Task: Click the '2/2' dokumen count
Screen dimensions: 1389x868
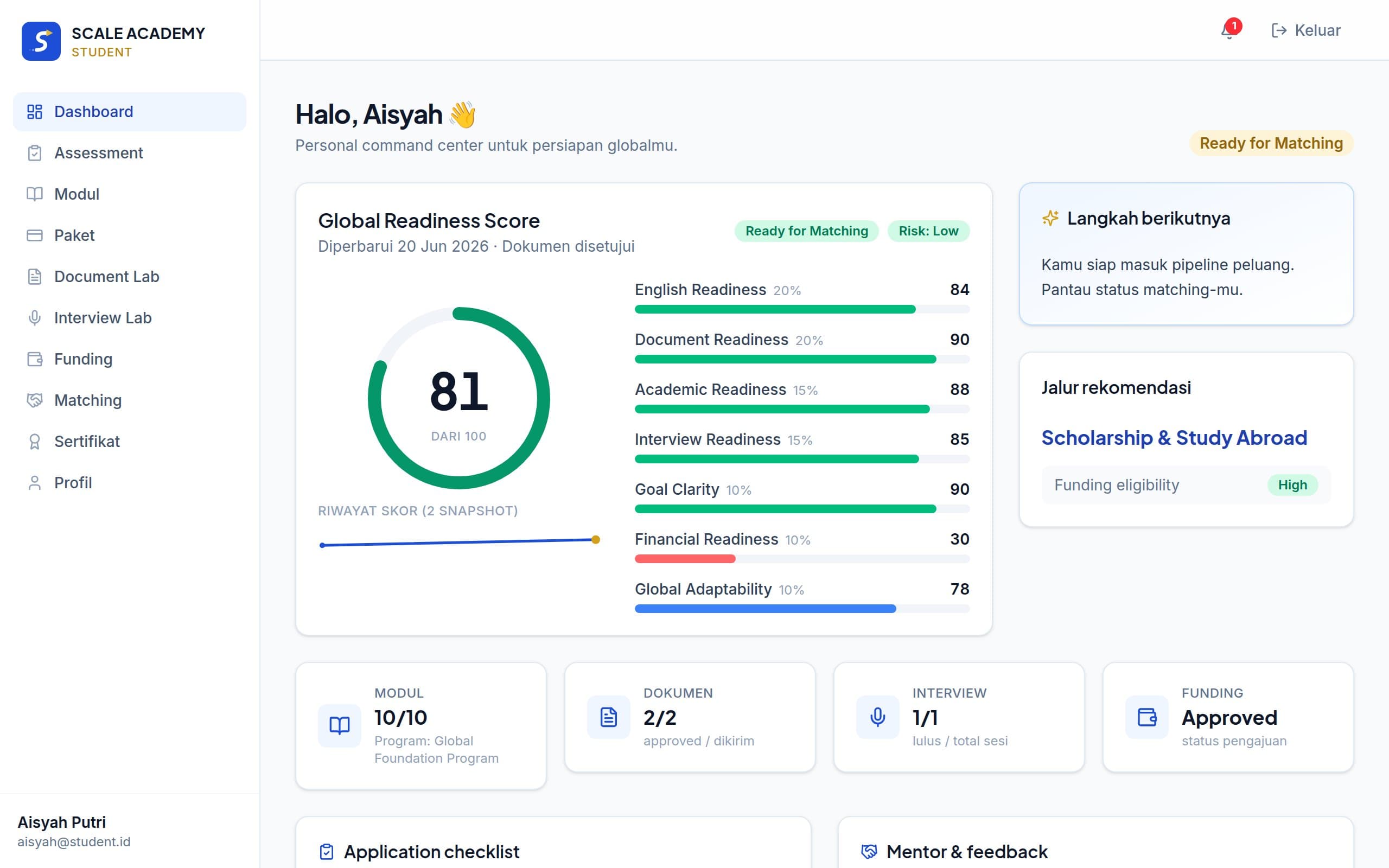Action: 659,718
